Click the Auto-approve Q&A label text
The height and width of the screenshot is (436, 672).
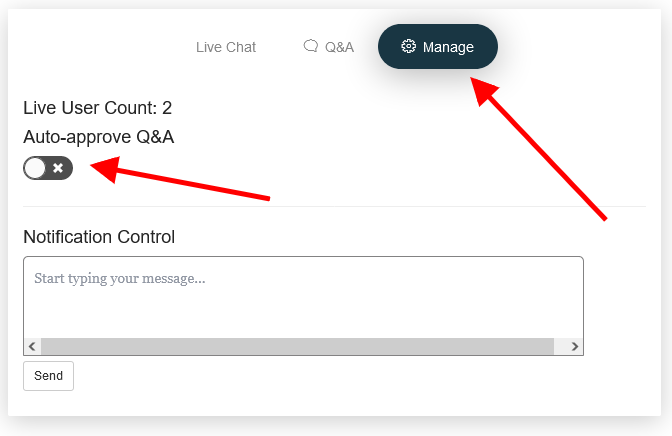(99, 137)
